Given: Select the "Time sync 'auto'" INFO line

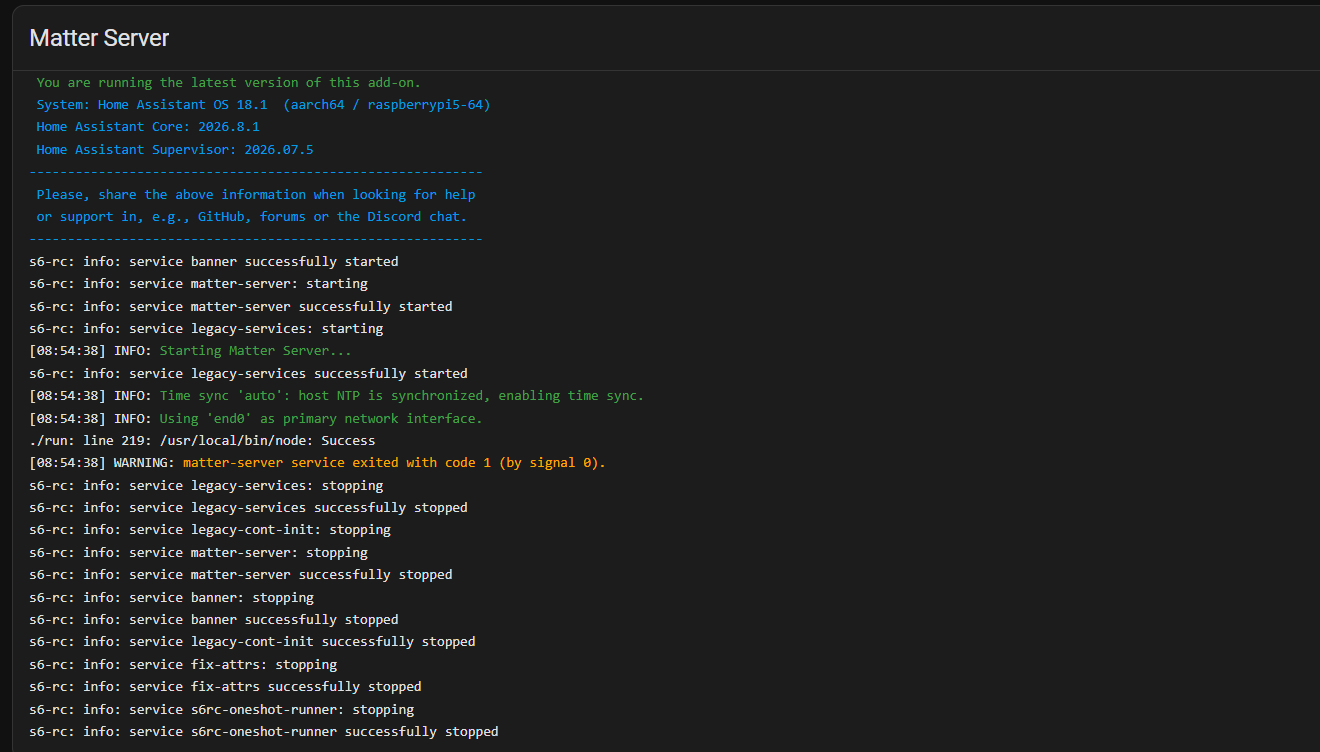Looking at the screenshot, I should [x=337, y=395].
